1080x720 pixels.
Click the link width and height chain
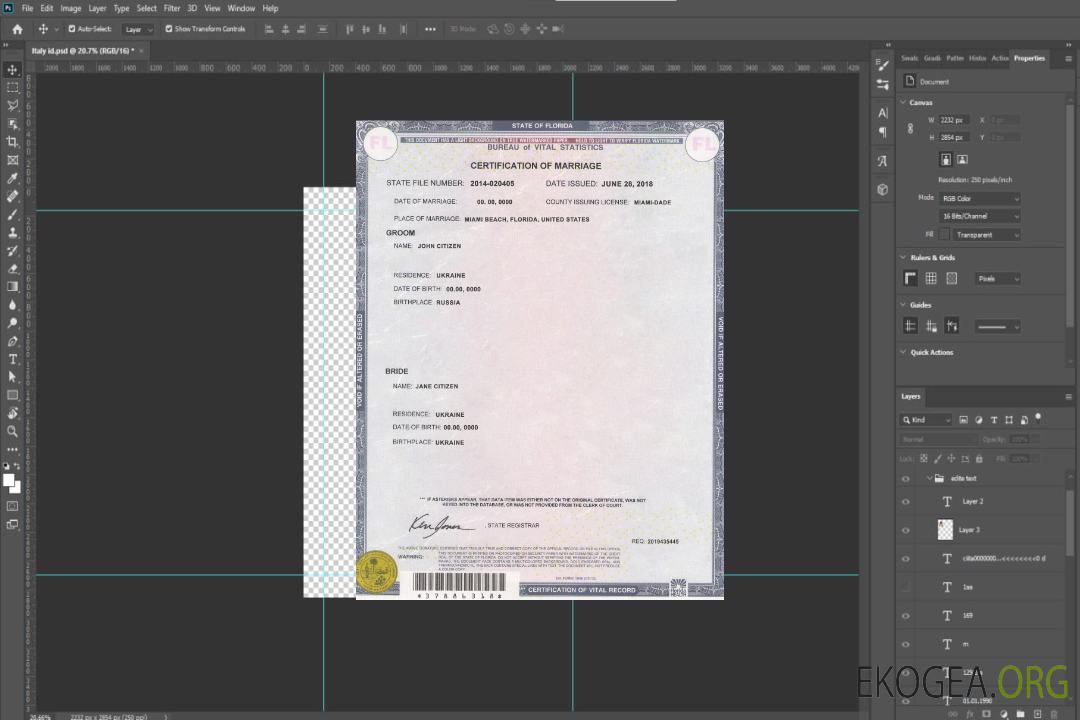(x=910, y=129)
